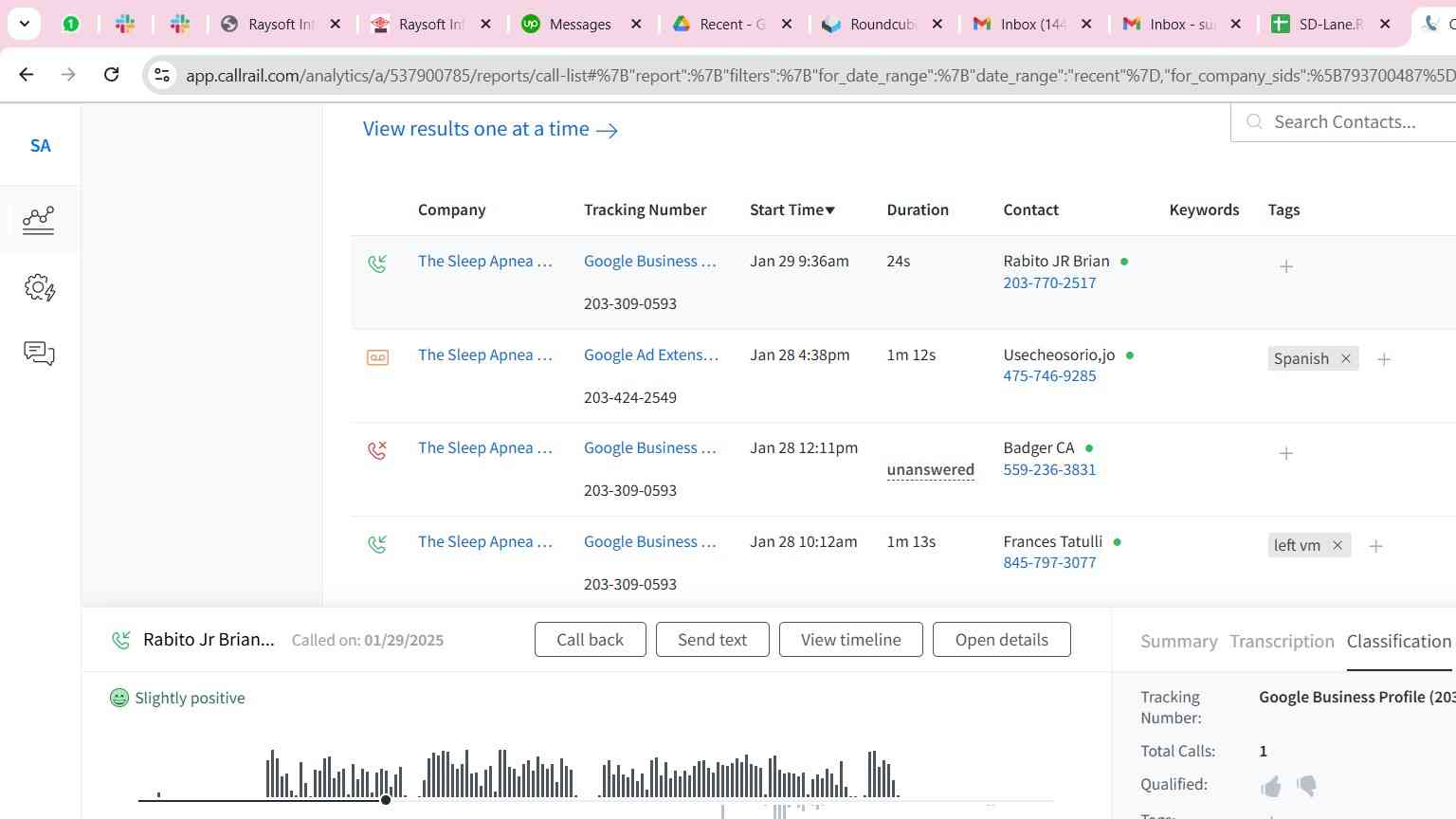
Task: Click the call recording playhead marker
Action: pyautogui.click(x=386, y=800)
